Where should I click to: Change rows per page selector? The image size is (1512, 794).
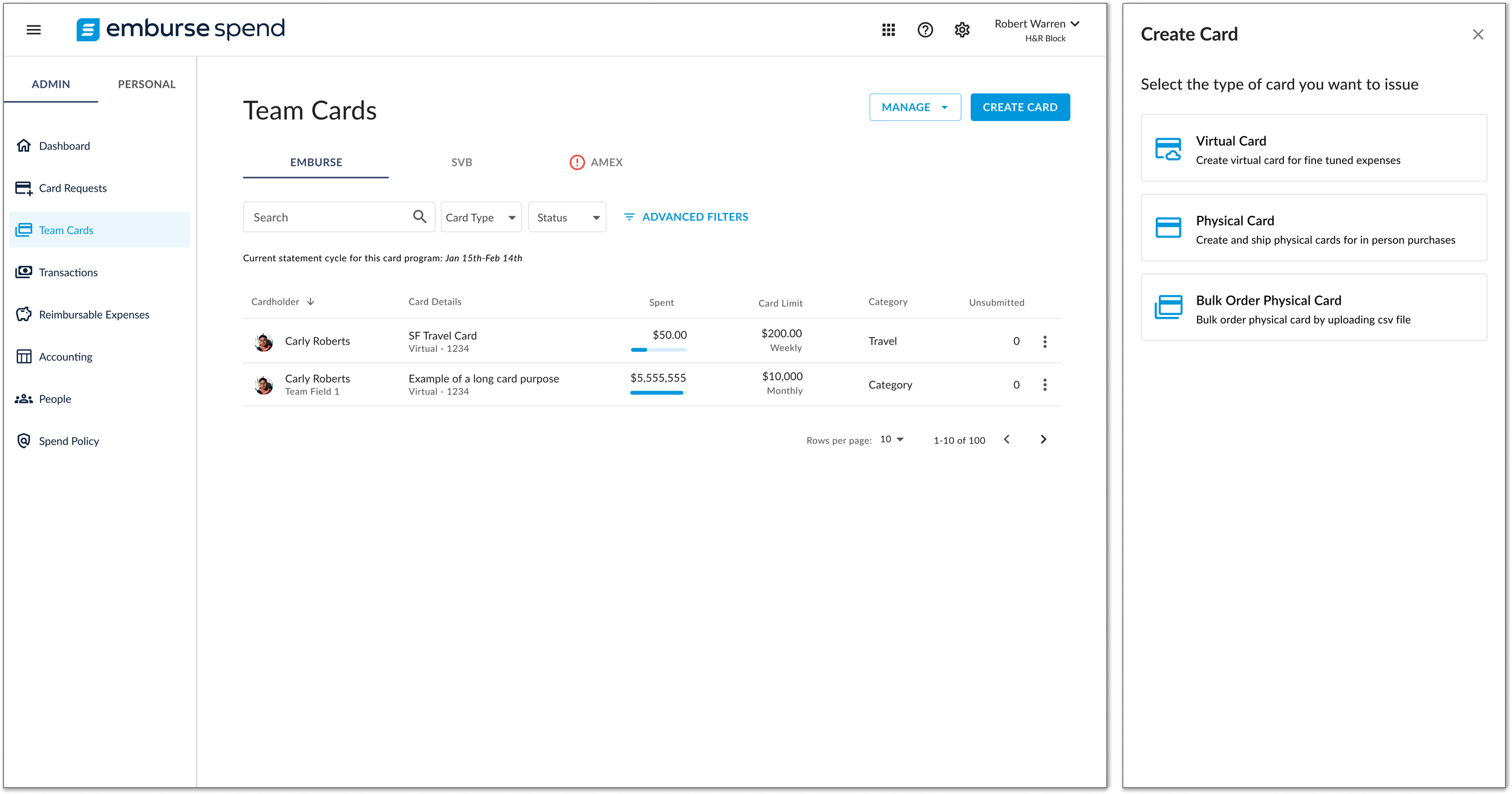pyautogui.click(x=891, y=440)
